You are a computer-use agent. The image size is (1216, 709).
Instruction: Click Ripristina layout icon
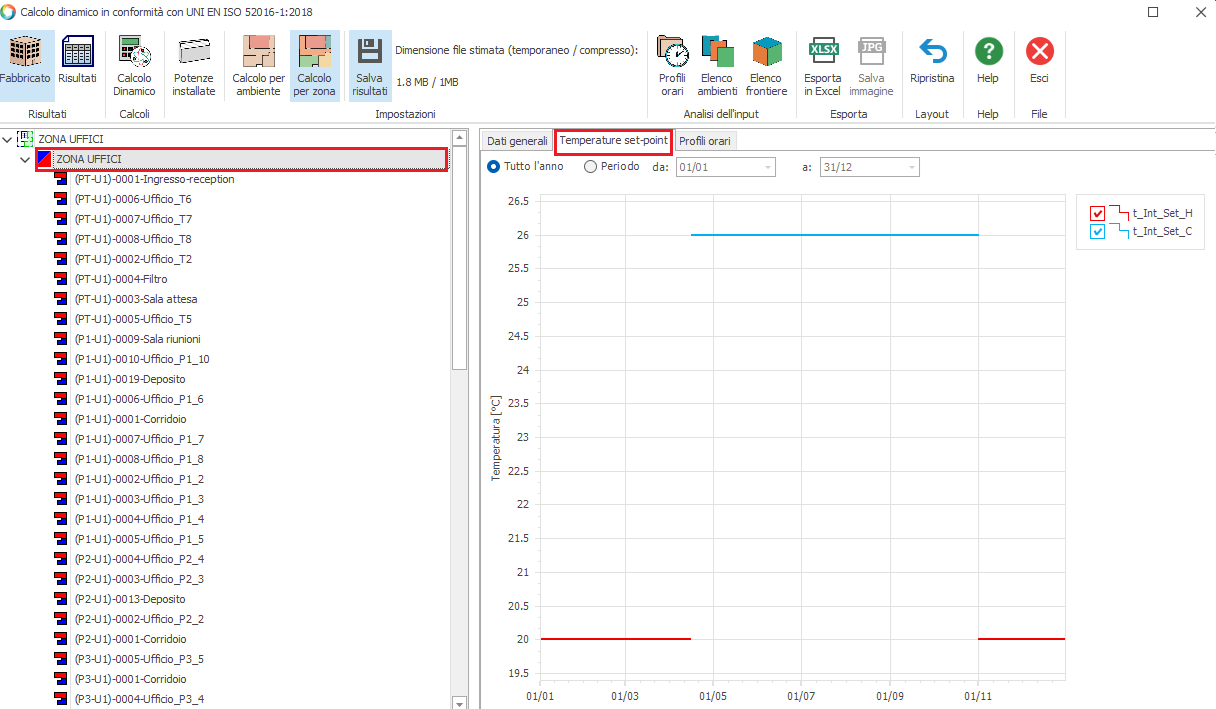[x=932, y=53]
